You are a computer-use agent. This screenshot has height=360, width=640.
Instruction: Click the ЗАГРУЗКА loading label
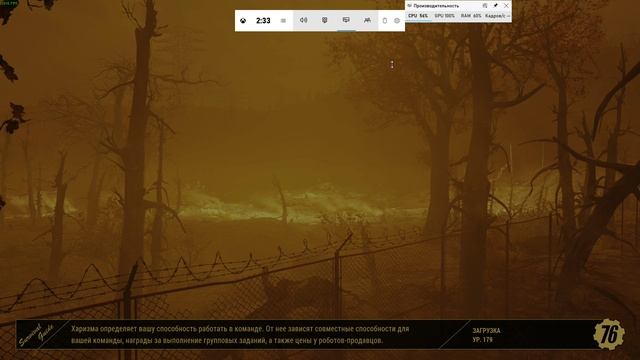(x=486, y=331)
